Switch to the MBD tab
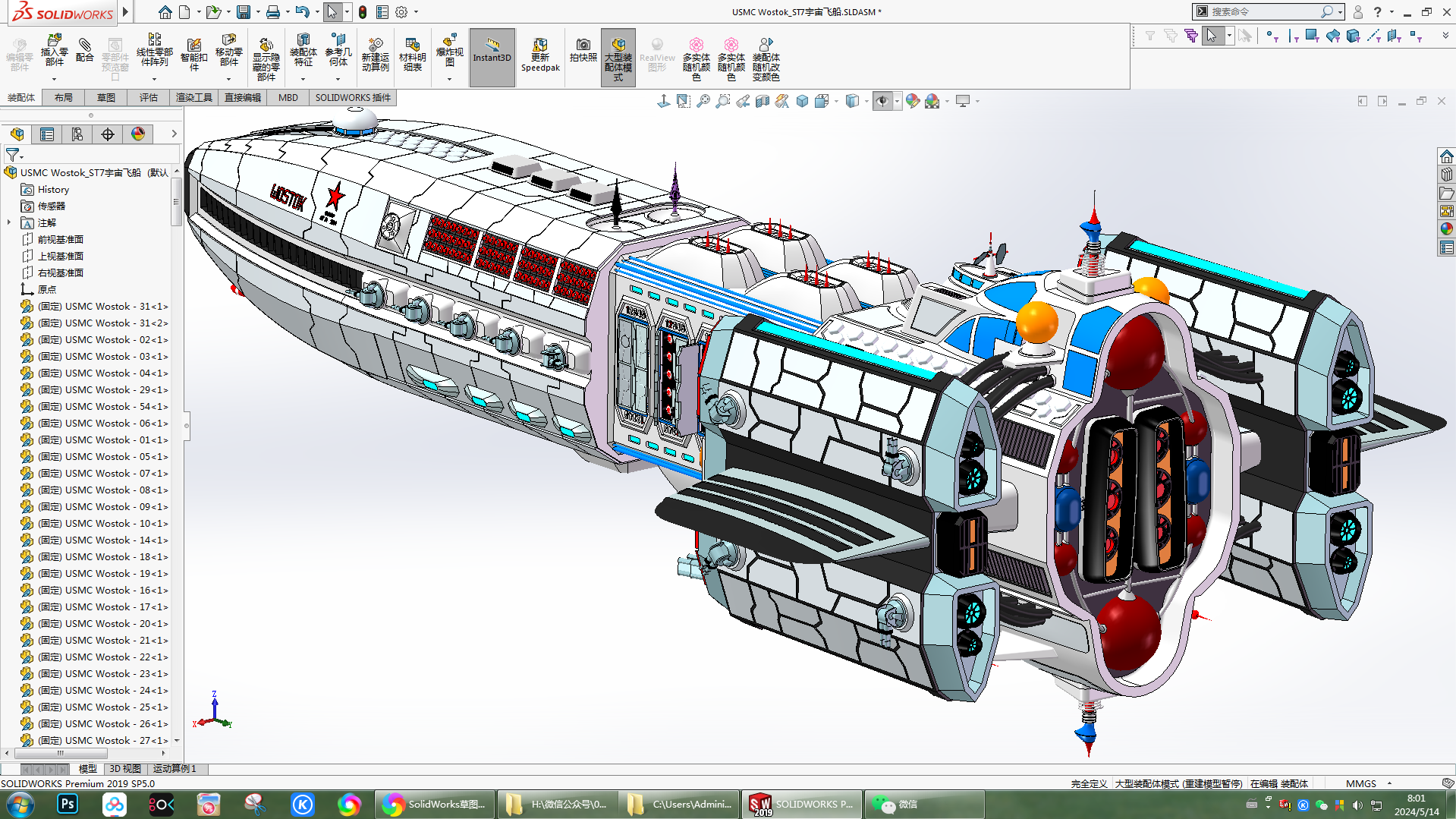The width and height of the screenshot is (1456, 819). click(288, 98)
